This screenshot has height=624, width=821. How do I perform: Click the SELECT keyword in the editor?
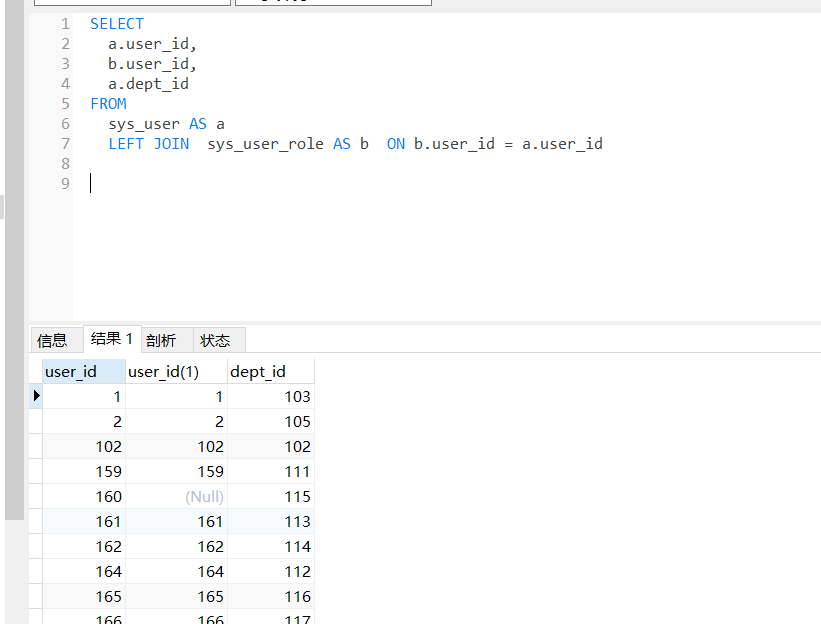[117, 23]
